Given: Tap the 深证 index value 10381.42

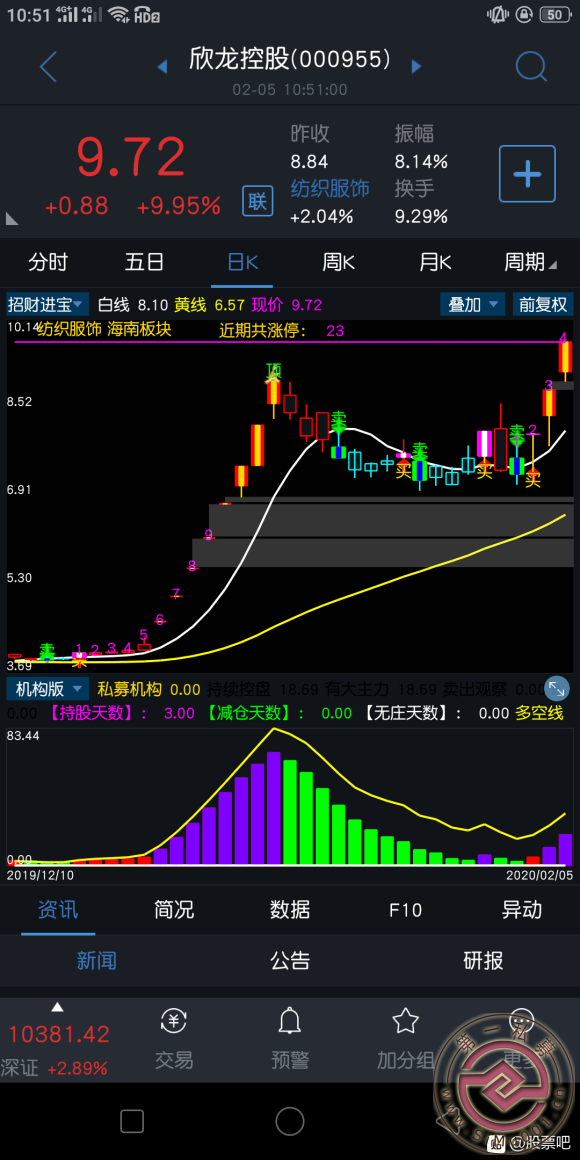Looking at the screenshot, I should [59, 1033].
